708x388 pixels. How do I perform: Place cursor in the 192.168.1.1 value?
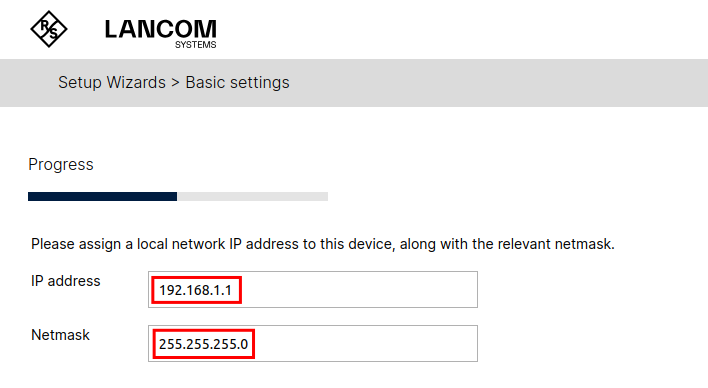point(196,290)
